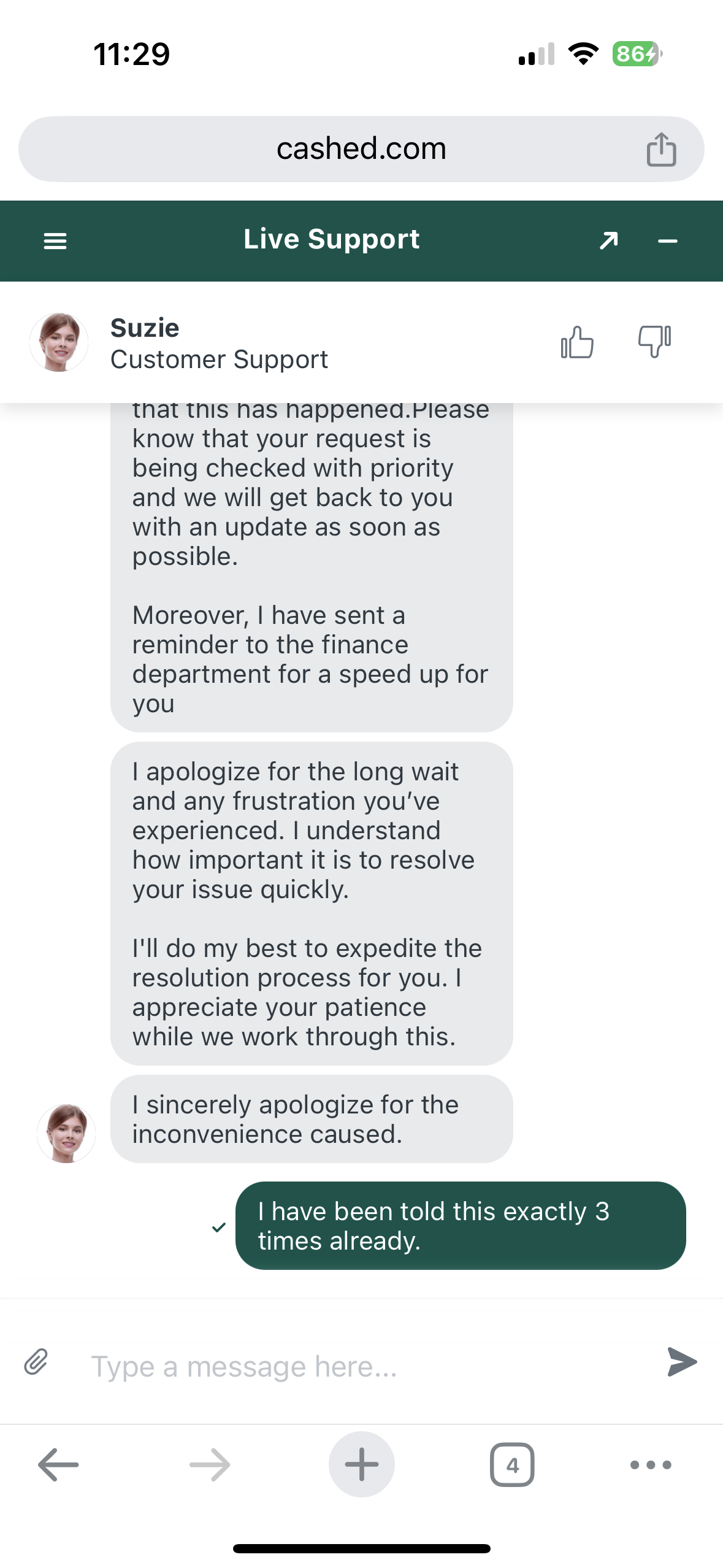The width and height of the screenshot is (723, 1568).
Task: Attach a file with the paperclip icon
Action: coord(36,1362)
